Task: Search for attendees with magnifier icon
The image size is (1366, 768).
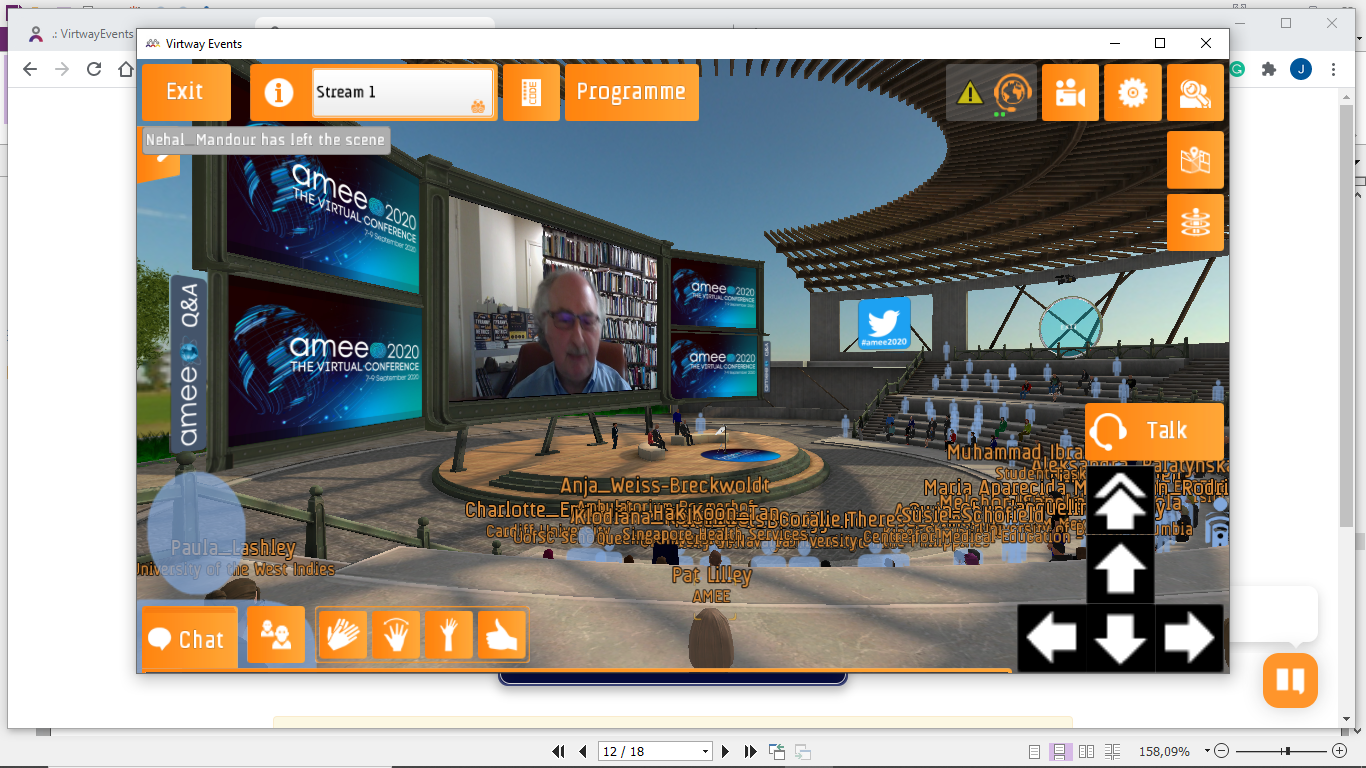Action: pyautogui.click(x=1195, y=93)
